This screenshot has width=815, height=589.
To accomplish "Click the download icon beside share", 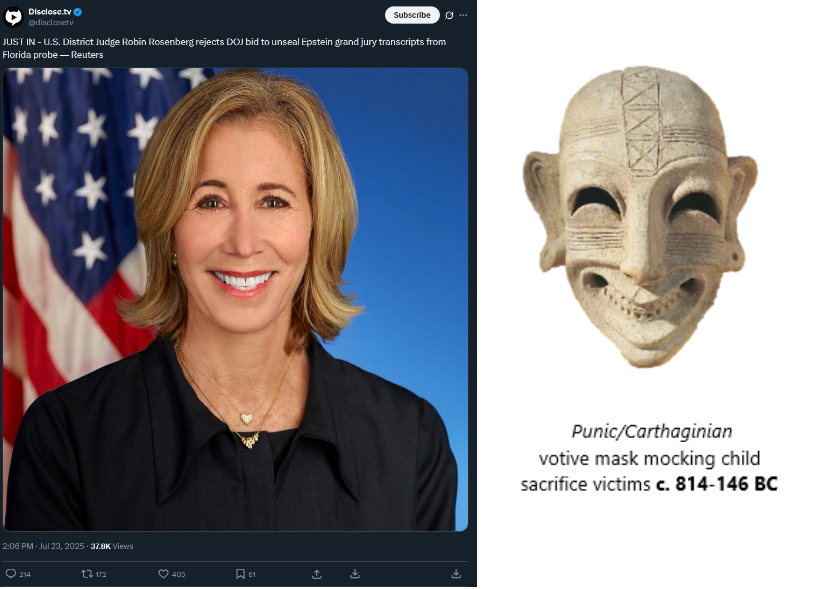I will tap(355, 574).
